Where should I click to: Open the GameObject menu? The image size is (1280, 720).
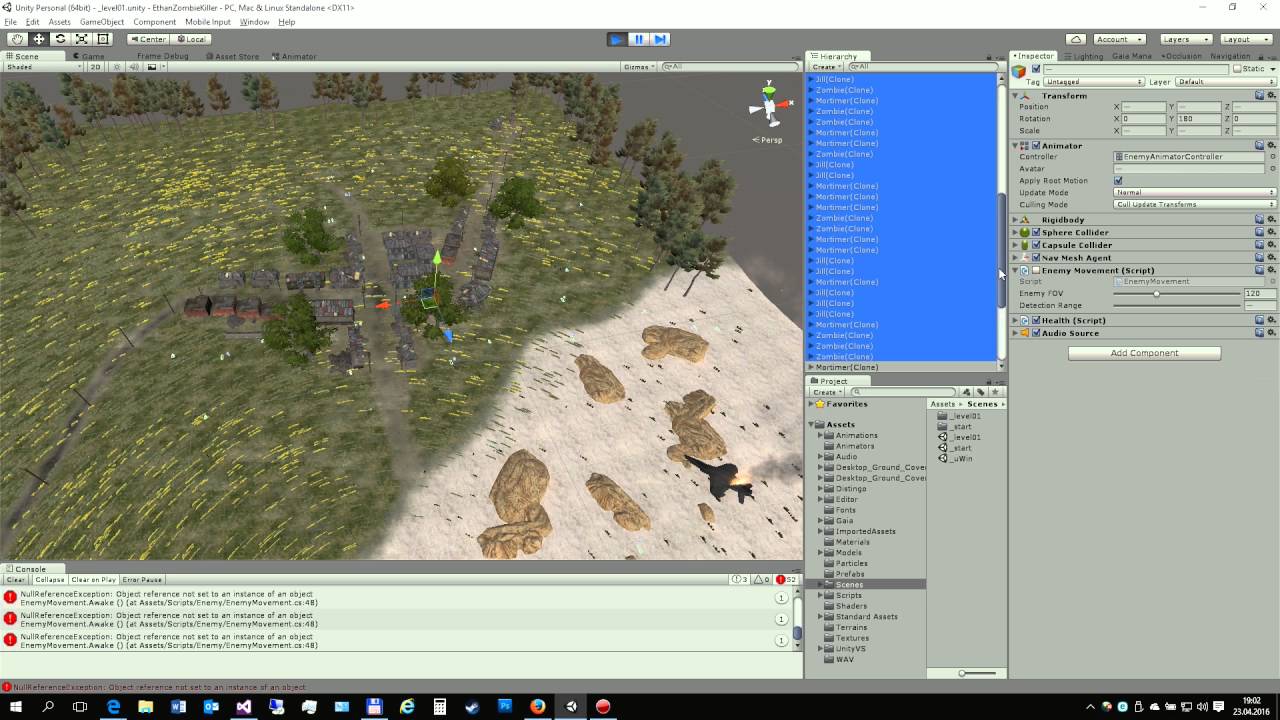click(102, 22)
